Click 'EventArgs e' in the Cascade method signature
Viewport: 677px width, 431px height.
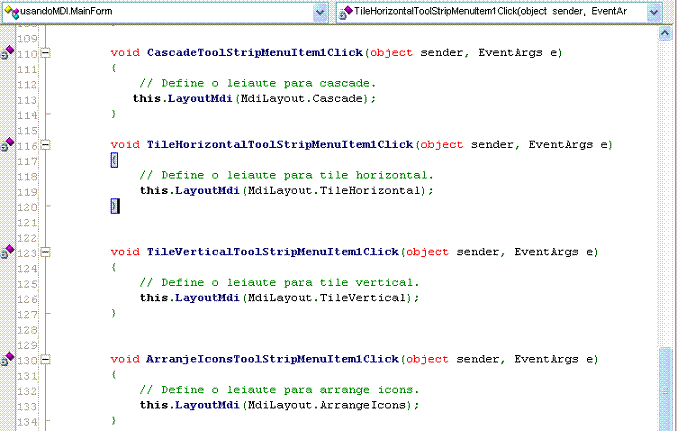pos(517,53)
